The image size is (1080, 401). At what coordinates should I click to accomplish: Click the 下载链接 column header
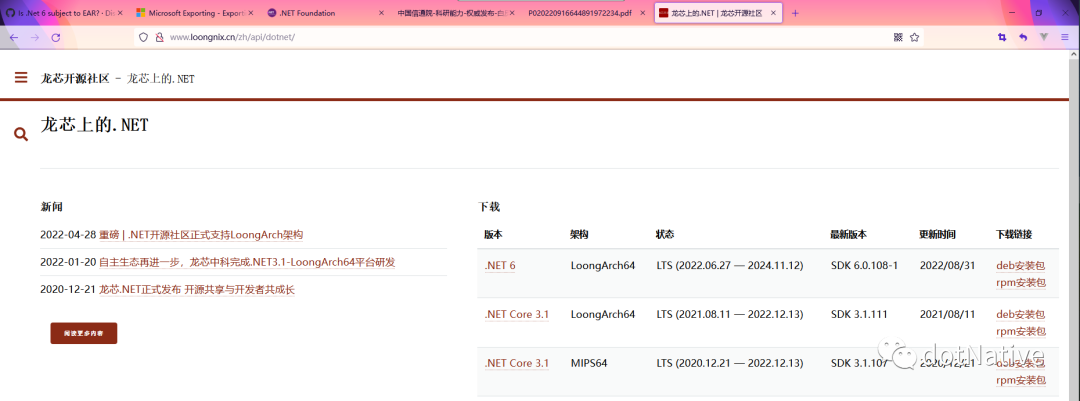1015,235
